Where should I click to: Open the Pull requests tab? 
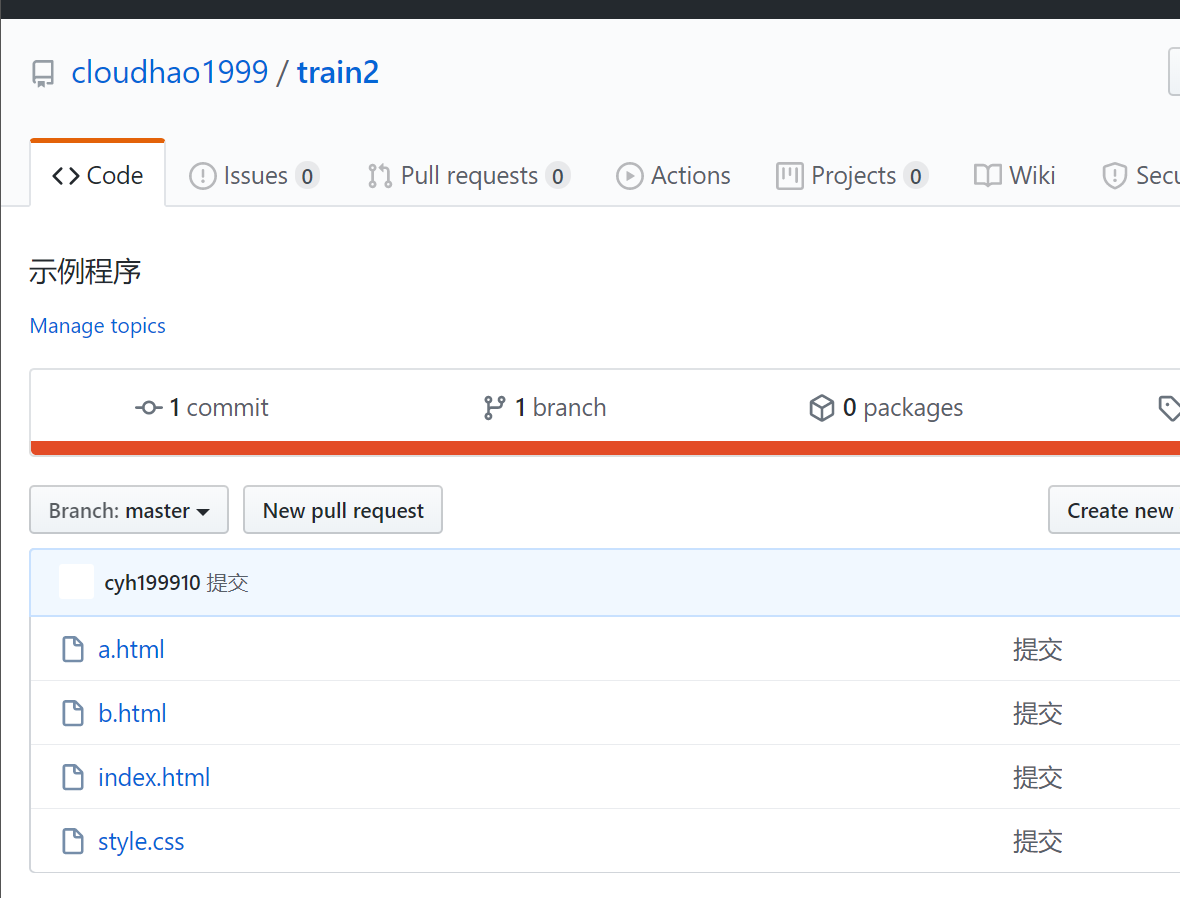click(x=468, y=175)
